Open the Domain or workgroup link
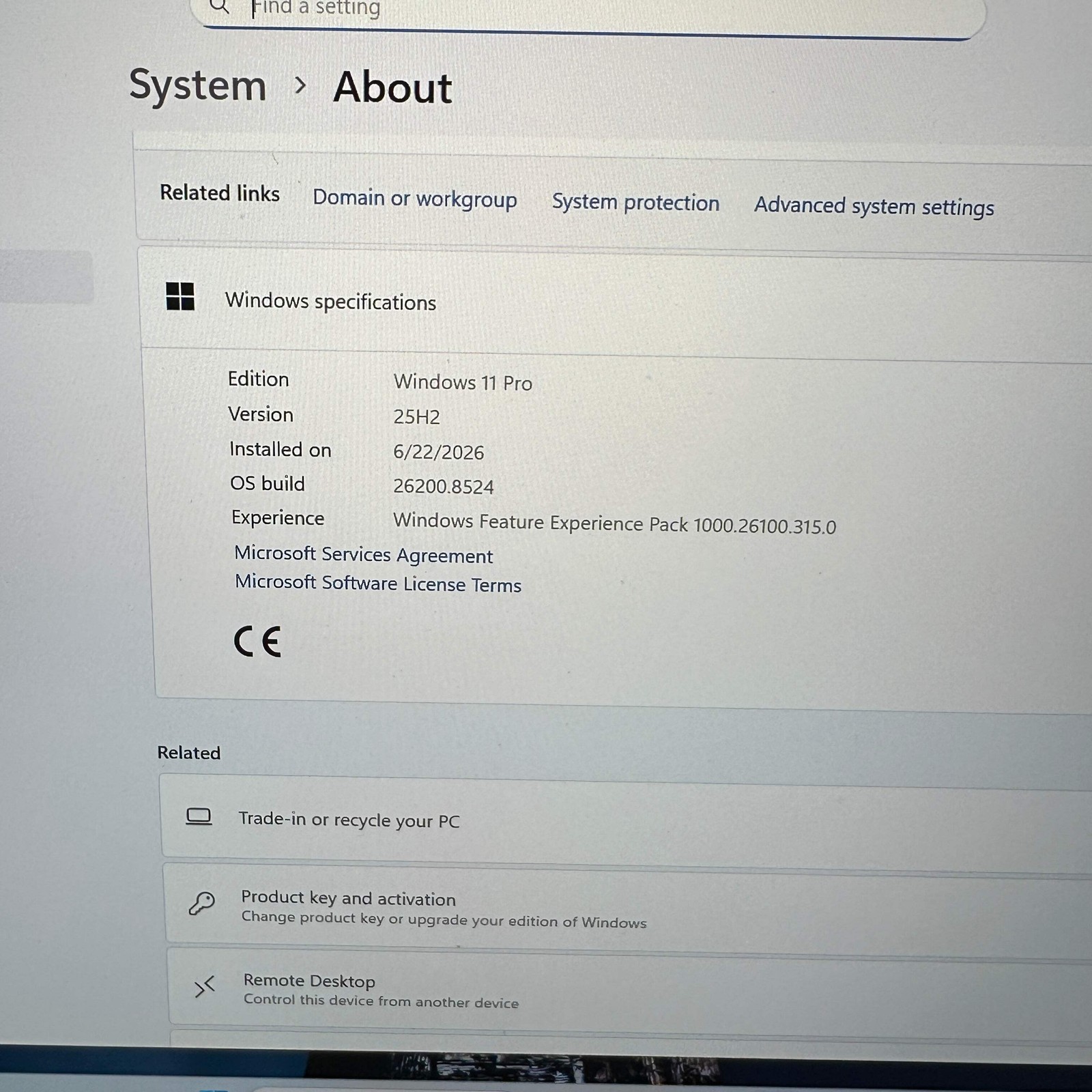Viewport: 1092px width, 1092px height. point(415,199)
